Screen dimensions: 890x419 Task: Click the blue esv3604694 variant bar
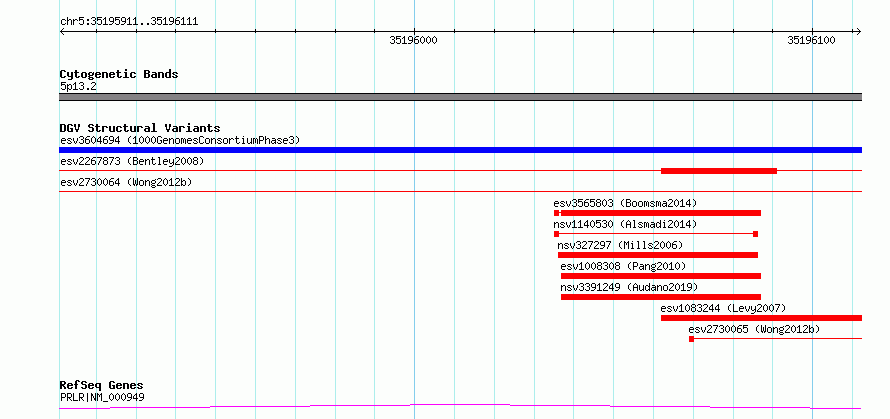point(460,150)
